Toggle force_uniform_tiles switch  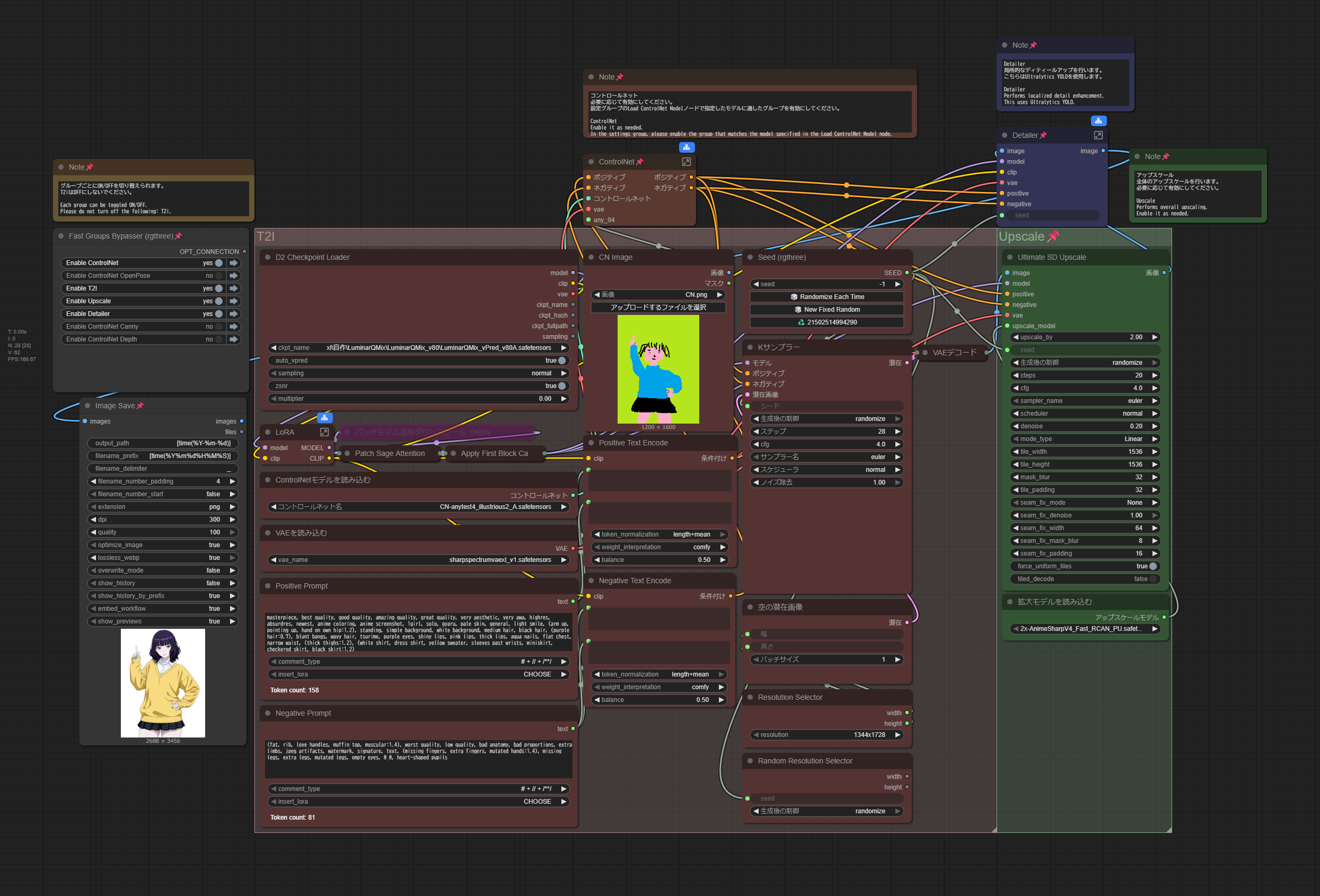coord(1152,566)
